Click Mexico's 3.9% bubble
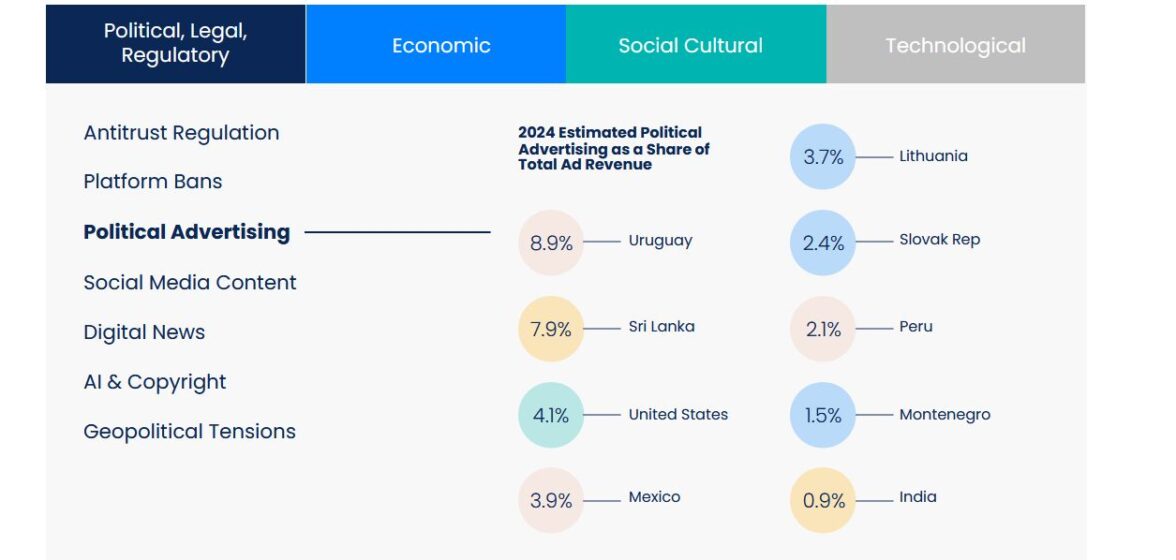Screen dimensions: 1176x560 tap(551, 500)
